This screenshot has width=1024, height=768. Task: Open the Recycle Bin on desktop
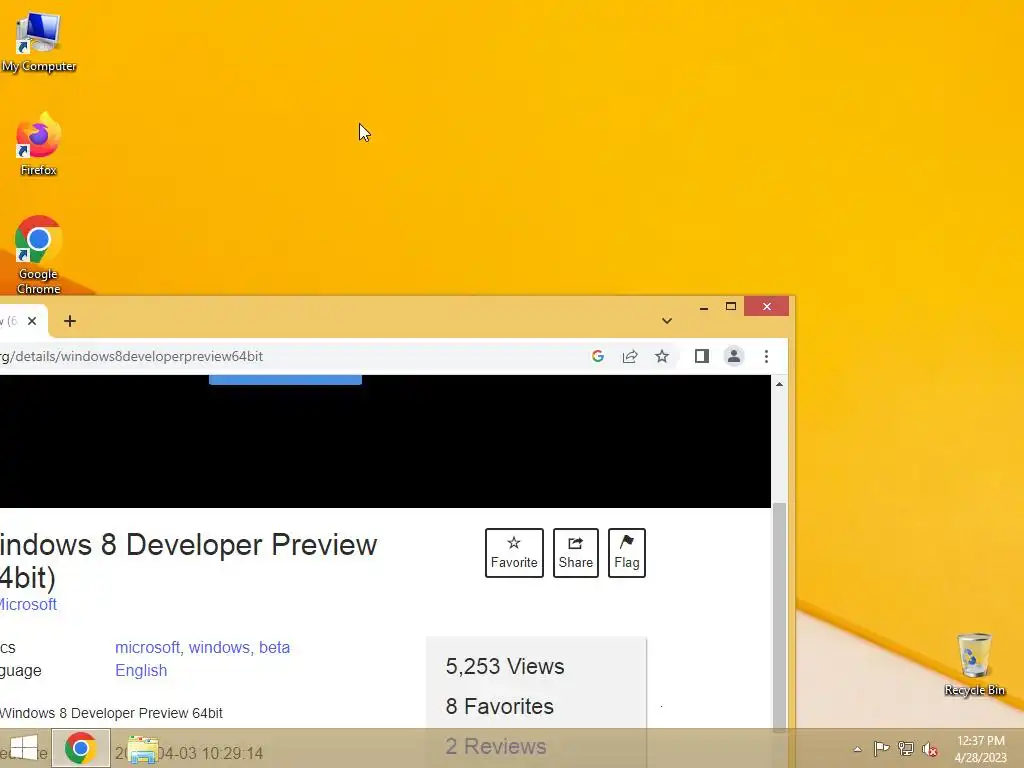tap(974, 664)
